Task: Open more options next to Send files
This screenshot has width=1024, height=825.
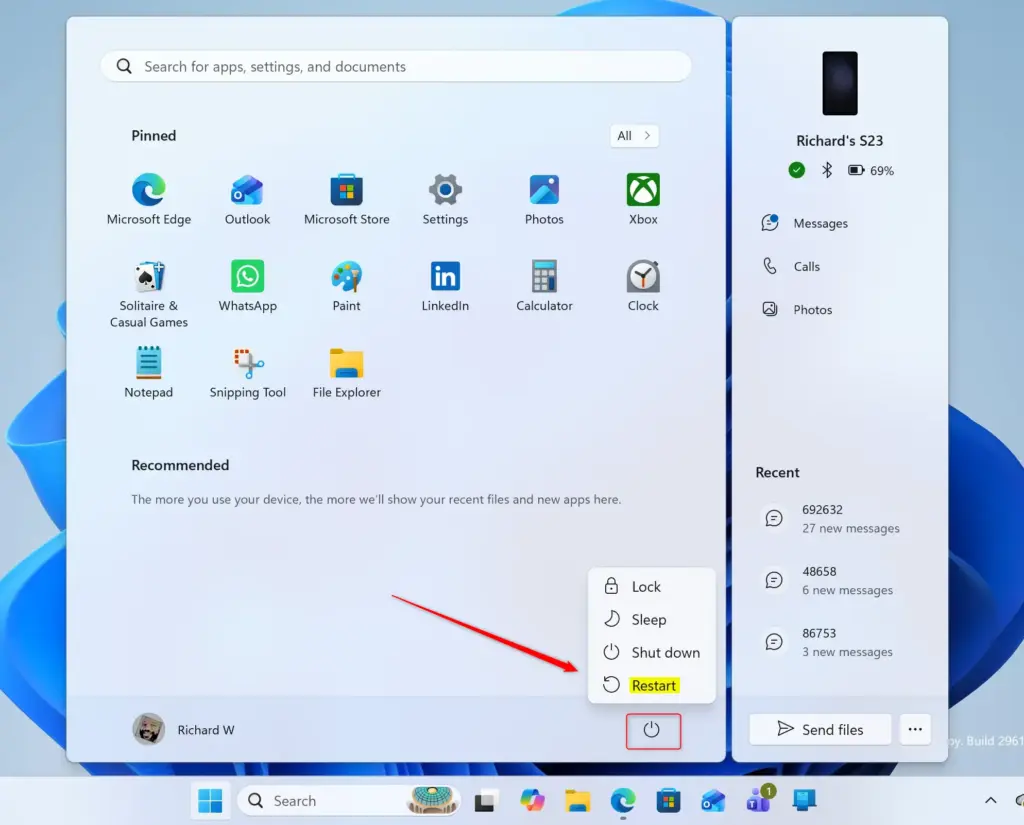Action: pos(915,730)
